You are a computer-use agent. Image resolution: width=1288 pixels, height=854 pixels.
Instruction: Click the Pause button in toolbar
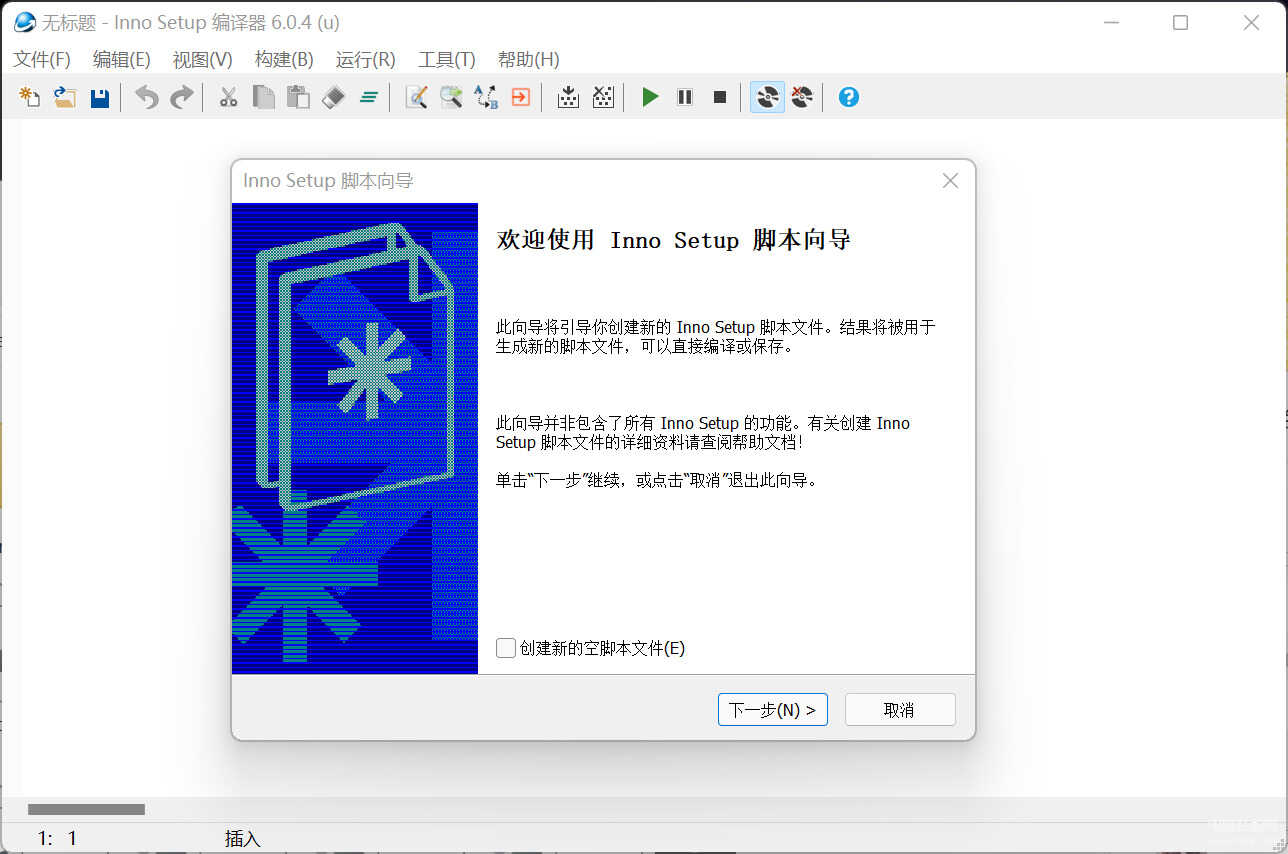point(685,97)
